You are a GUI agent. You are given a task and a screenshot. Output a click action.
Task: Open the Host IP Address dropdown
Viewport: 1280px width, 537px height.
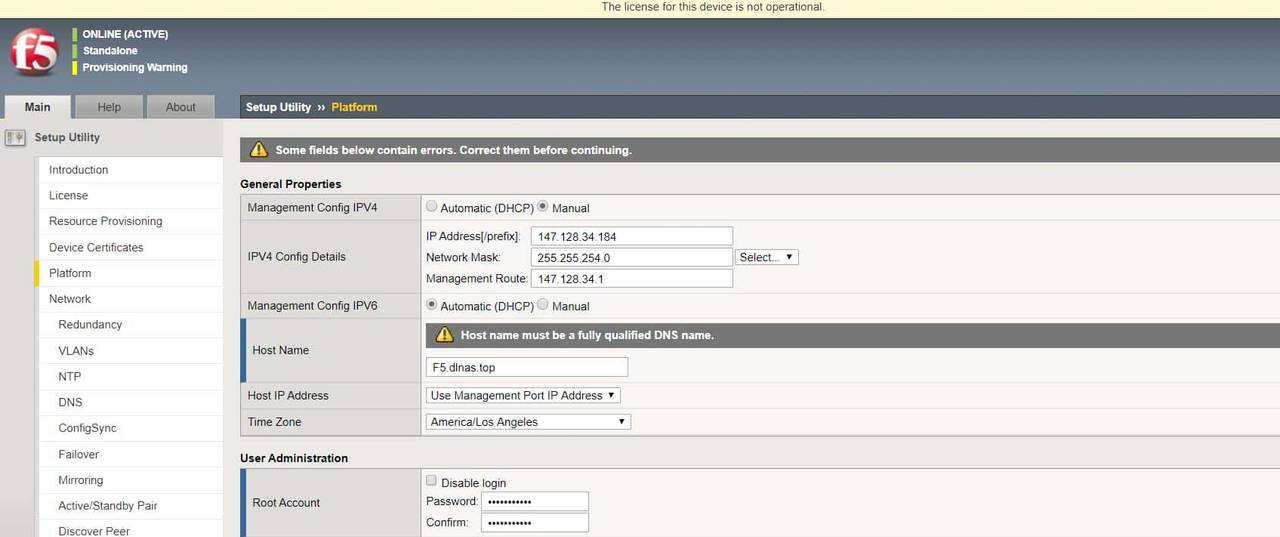523,395
